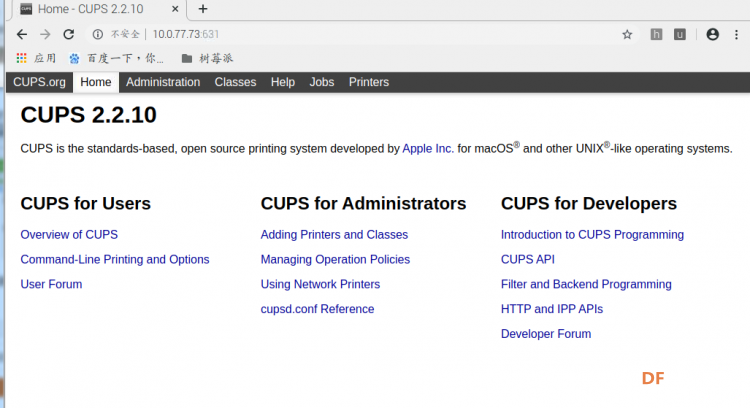The image size is (750, 408).
Task: Open the CUPS.org navigation item
Action: 39,82
